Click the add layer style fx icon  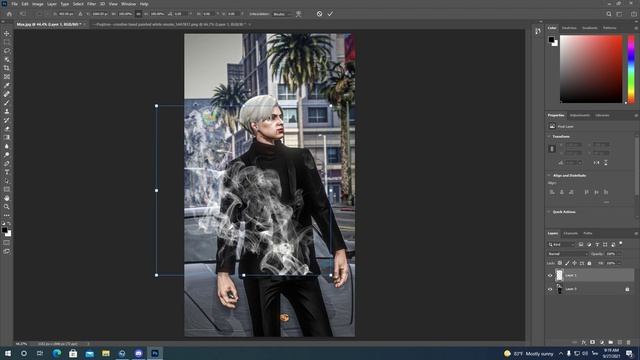(584, 342)
